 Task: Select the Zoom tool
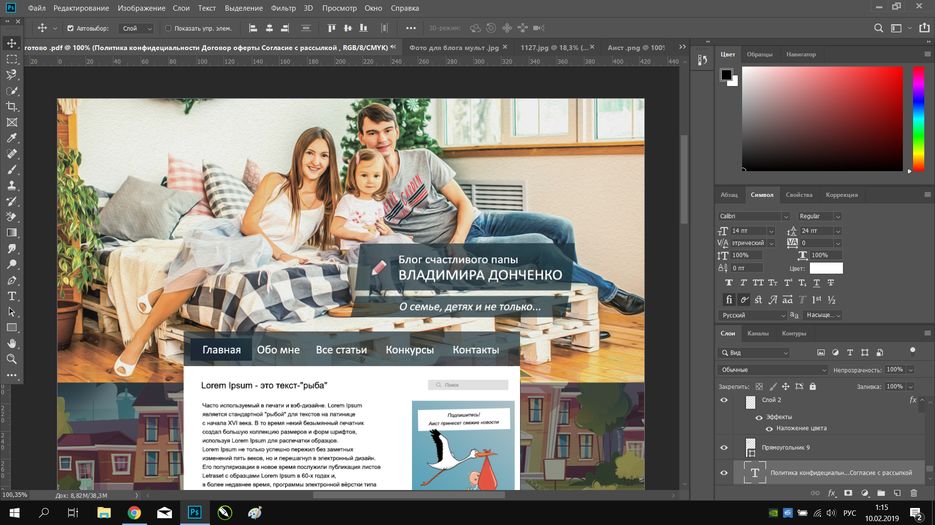pos(11,359)
